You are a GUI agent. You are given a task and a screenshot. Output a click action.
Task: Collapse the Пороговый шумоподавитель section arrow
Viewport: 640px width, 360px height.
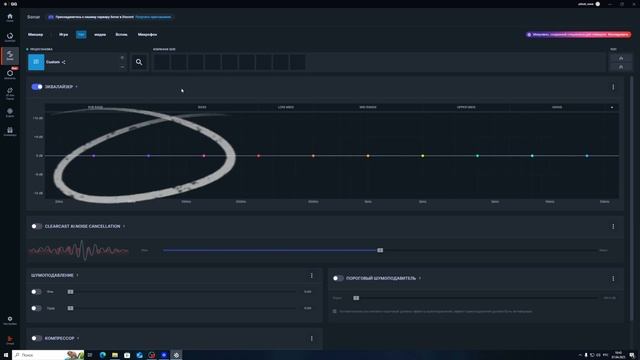coord(420,278)
